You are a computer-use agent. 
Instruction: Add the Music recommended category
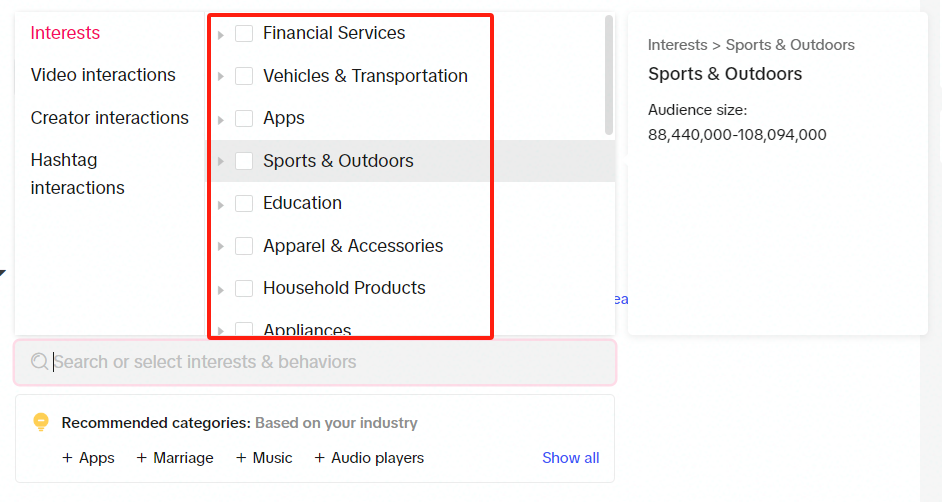pyautogui.click(x=264, y=458)
